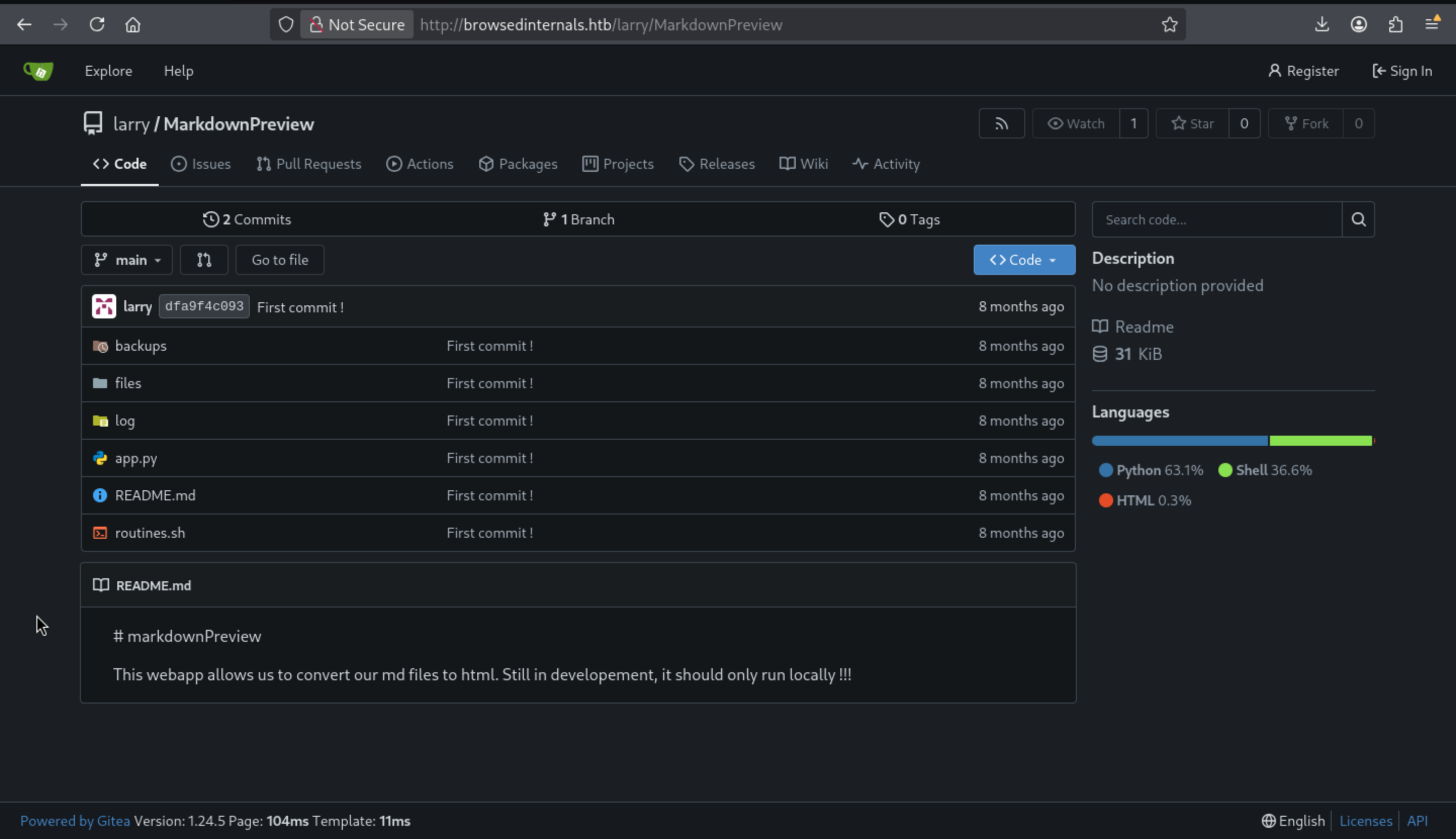
Task: Expand the blue Code clone dropdown
Action: (1024, 260)
